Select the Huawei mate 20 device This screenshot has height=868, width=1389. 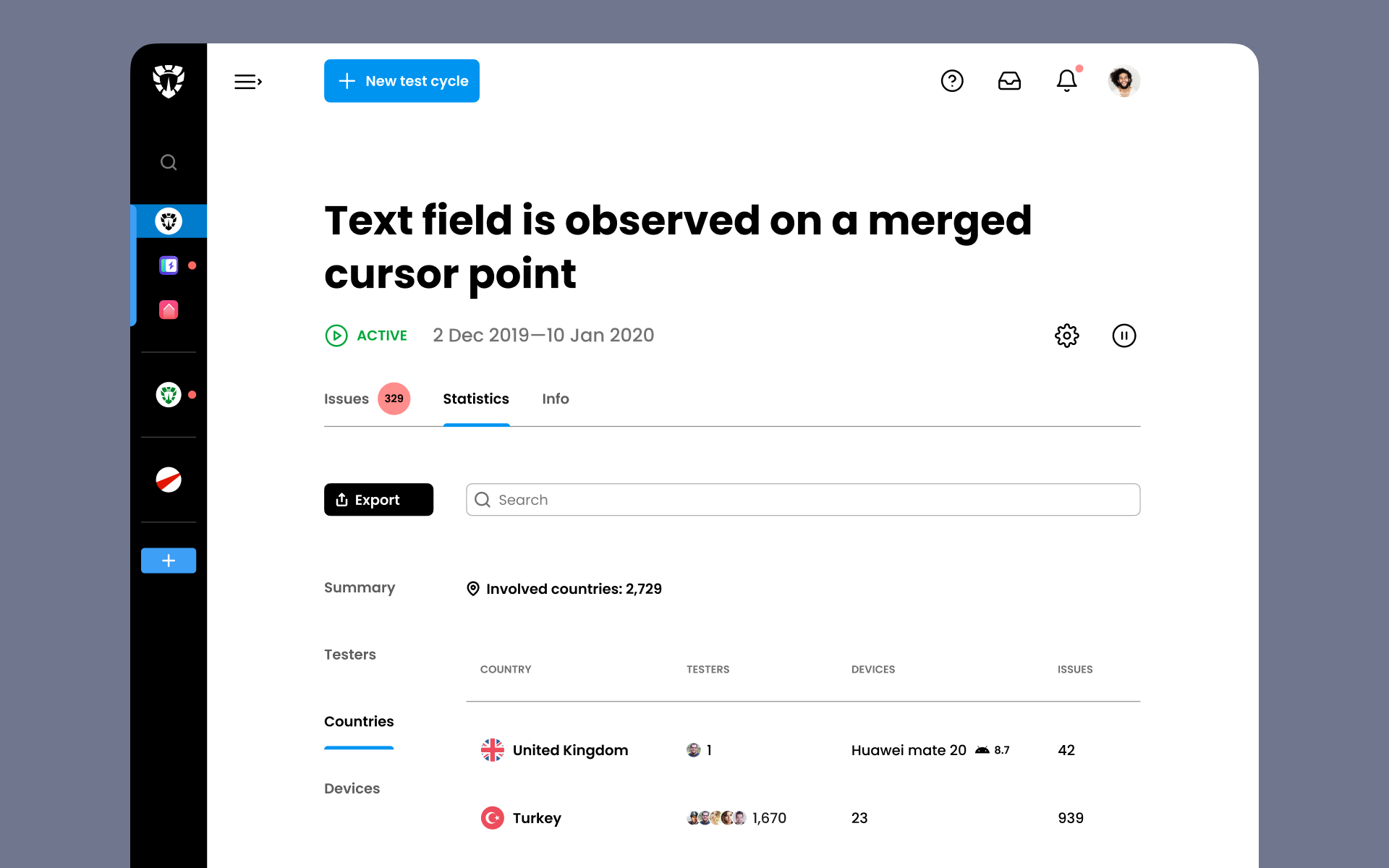[909, 750]
